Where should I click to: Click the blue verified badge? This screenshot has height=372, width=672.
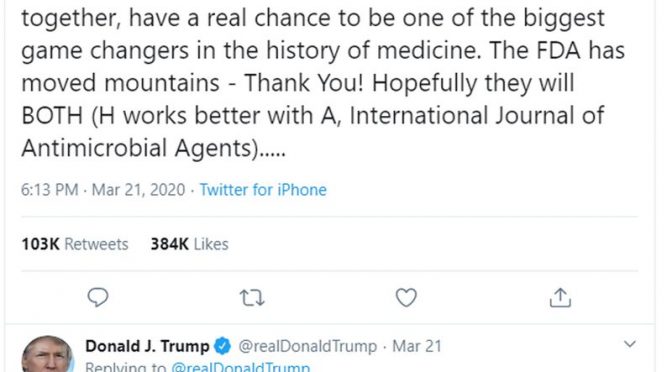pos(222,346)
